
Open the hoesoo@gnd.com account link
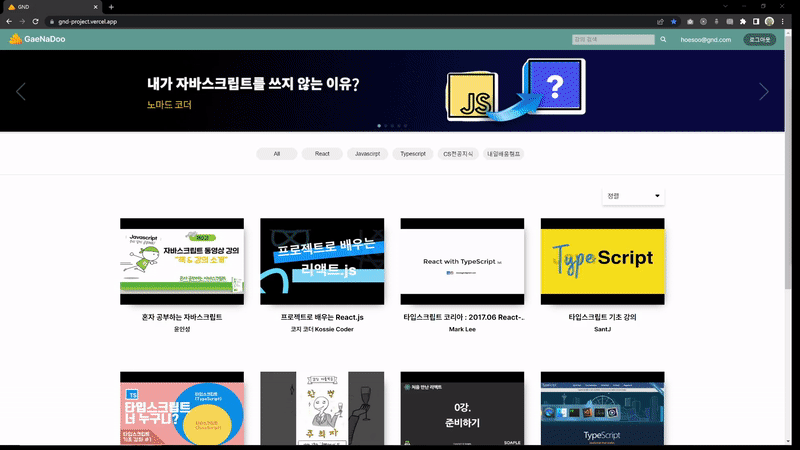(705, 40)
